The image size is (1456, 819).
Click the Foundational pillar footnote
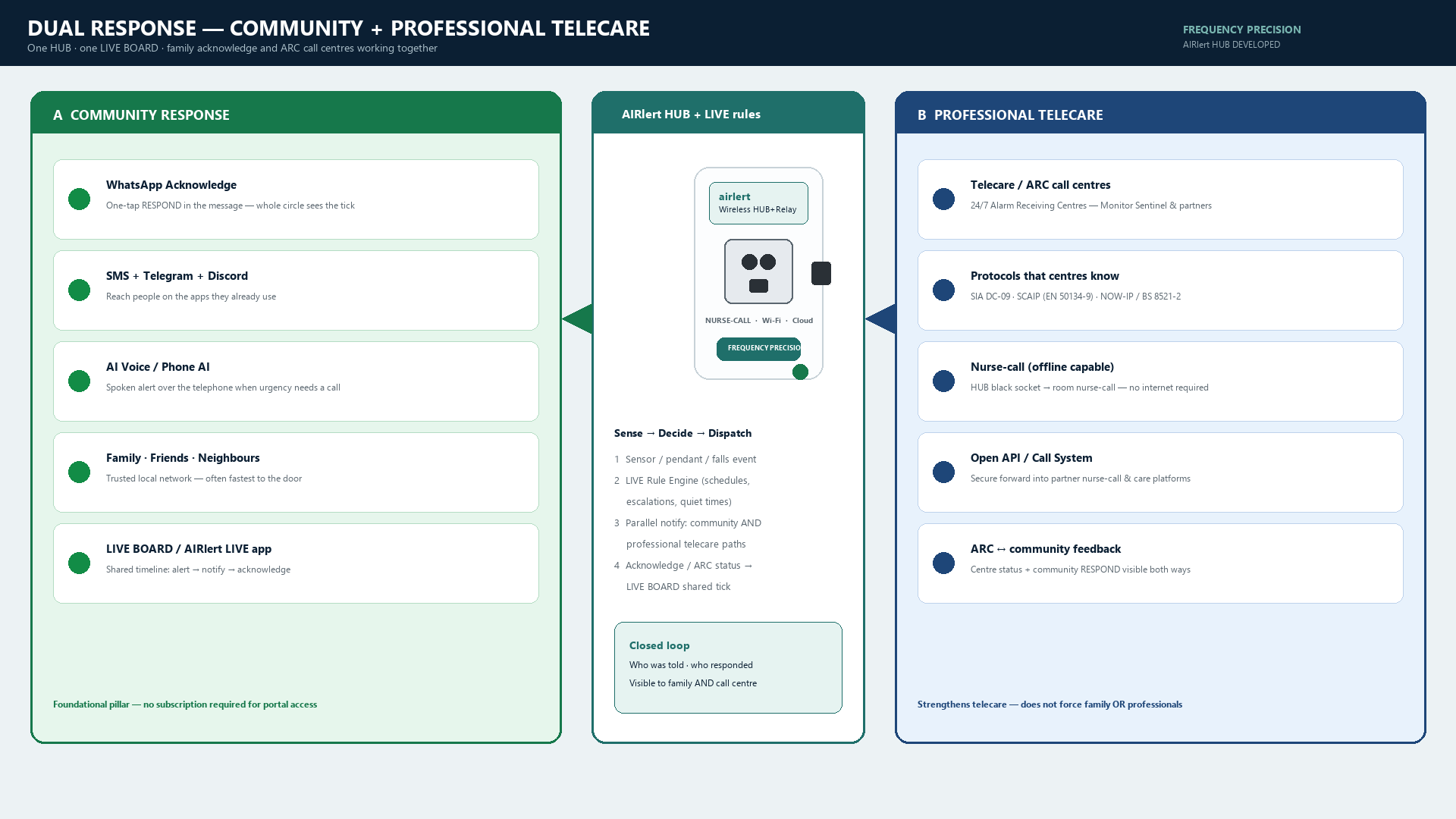tap(185, 704)
